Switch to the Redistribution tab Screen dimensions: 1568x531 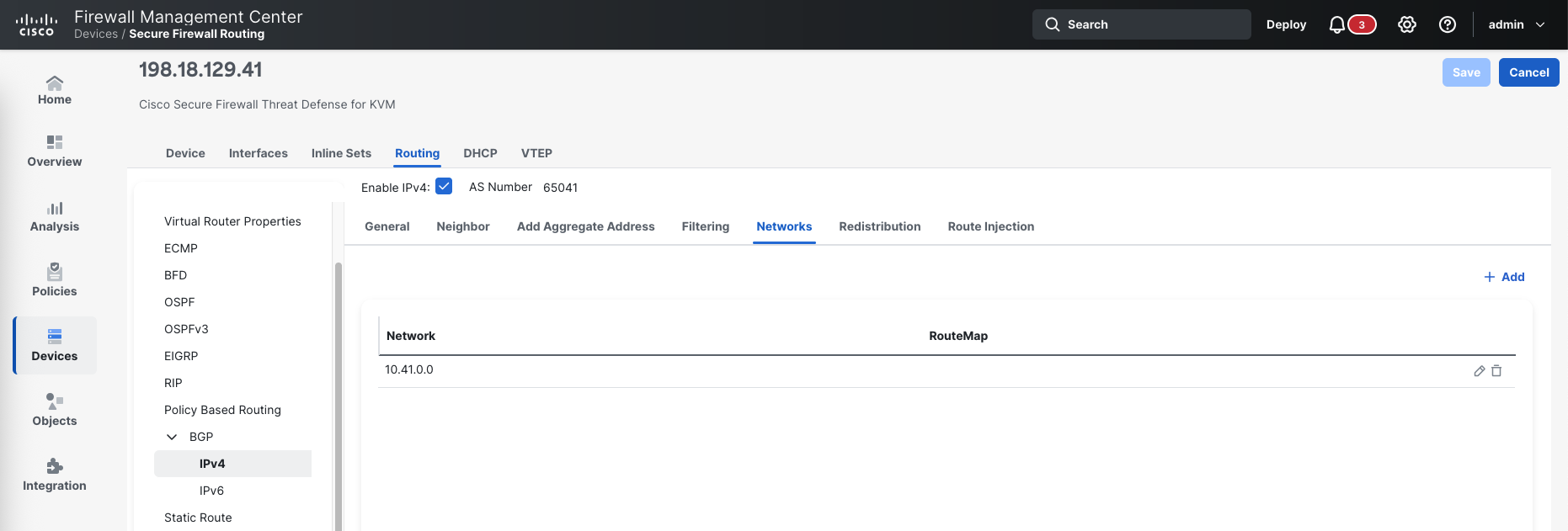(879, 226)
